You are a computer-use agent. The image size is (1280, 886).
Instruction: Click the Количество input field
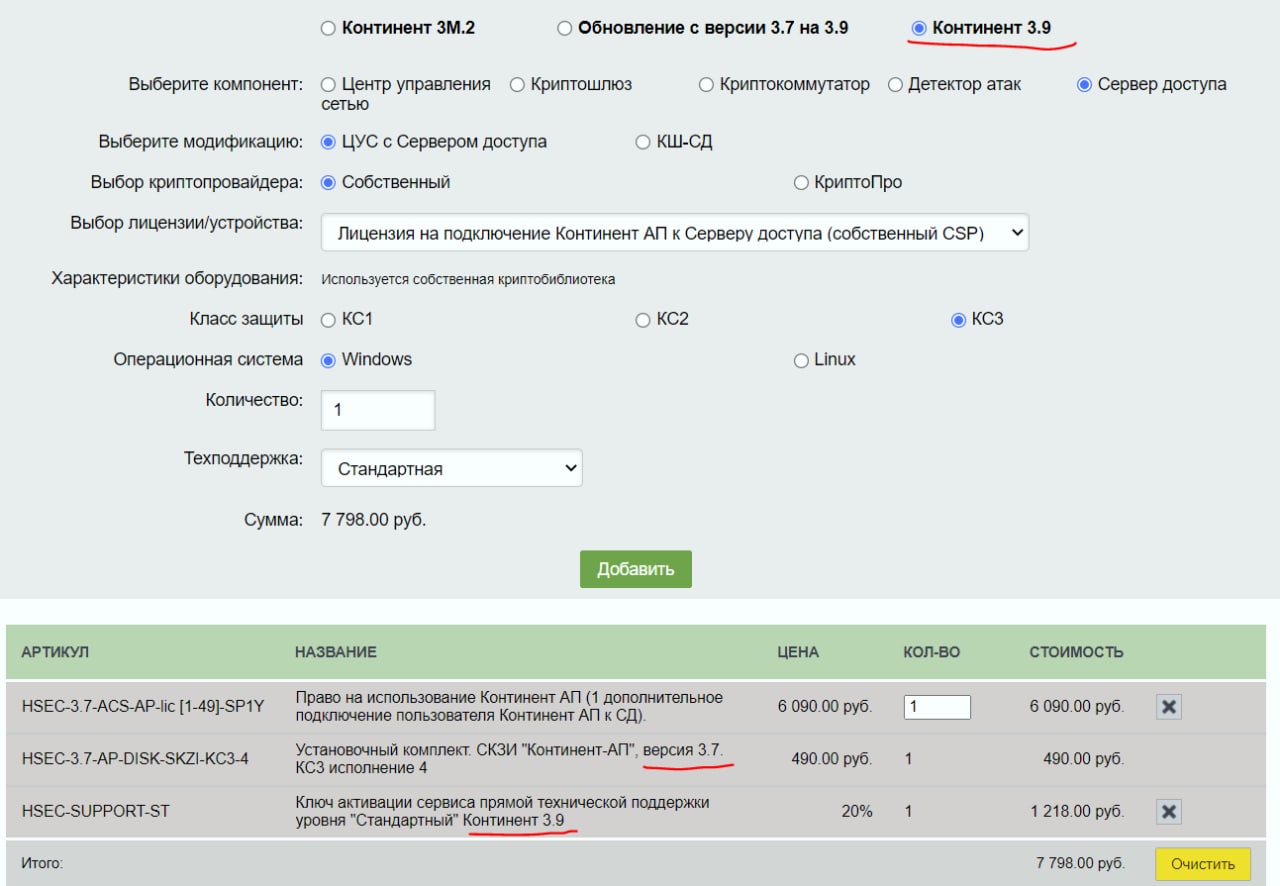pyautogui.click(x=378, y=410)
